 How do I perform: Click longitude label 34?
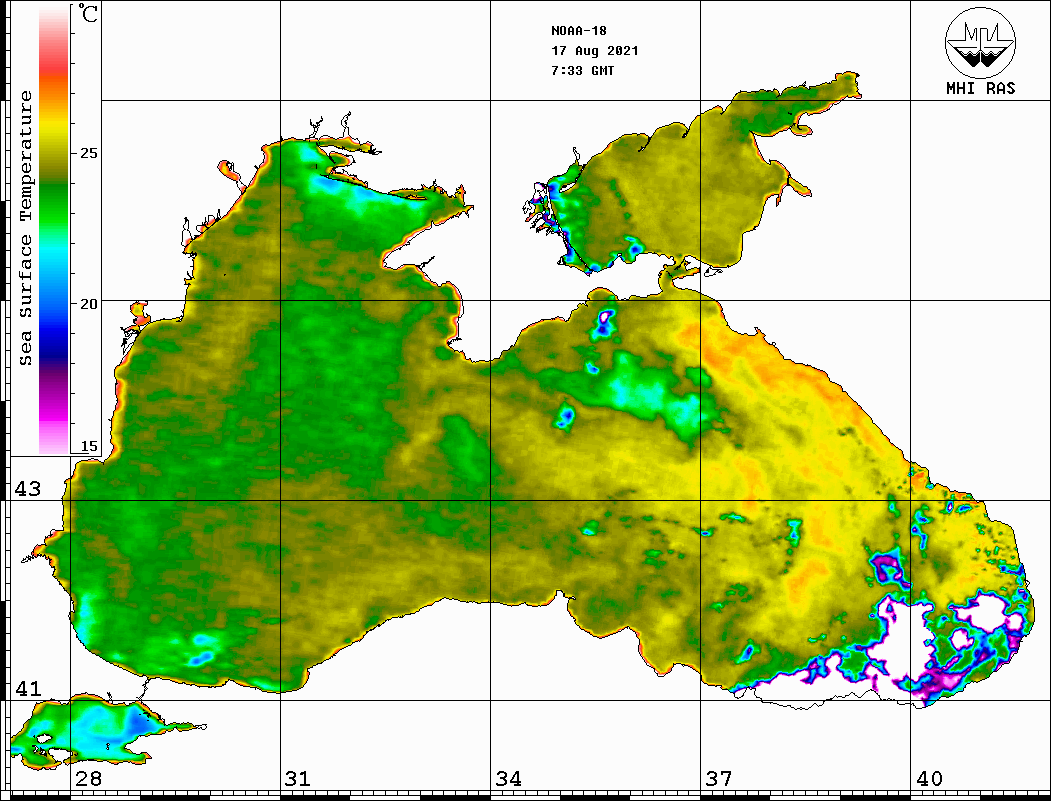click(x=509, y=778)
